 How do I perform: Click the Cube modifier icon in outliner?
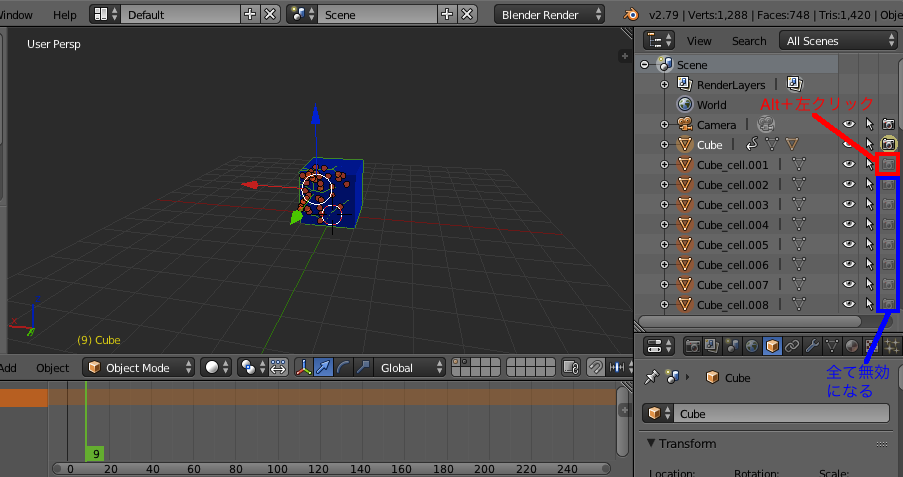pos(752,144)
